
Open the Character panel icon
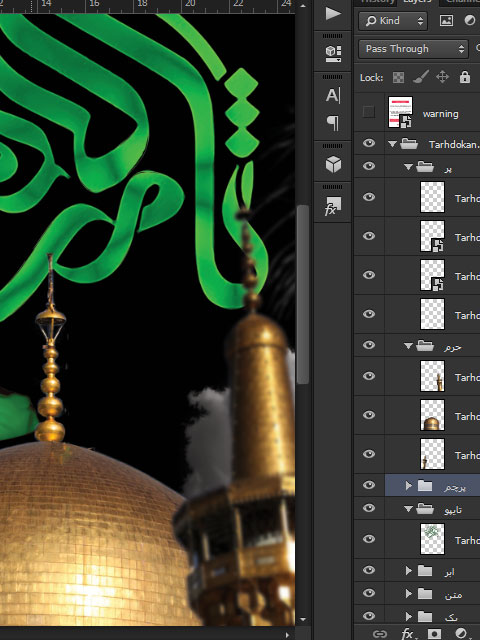tap(333, 96)
